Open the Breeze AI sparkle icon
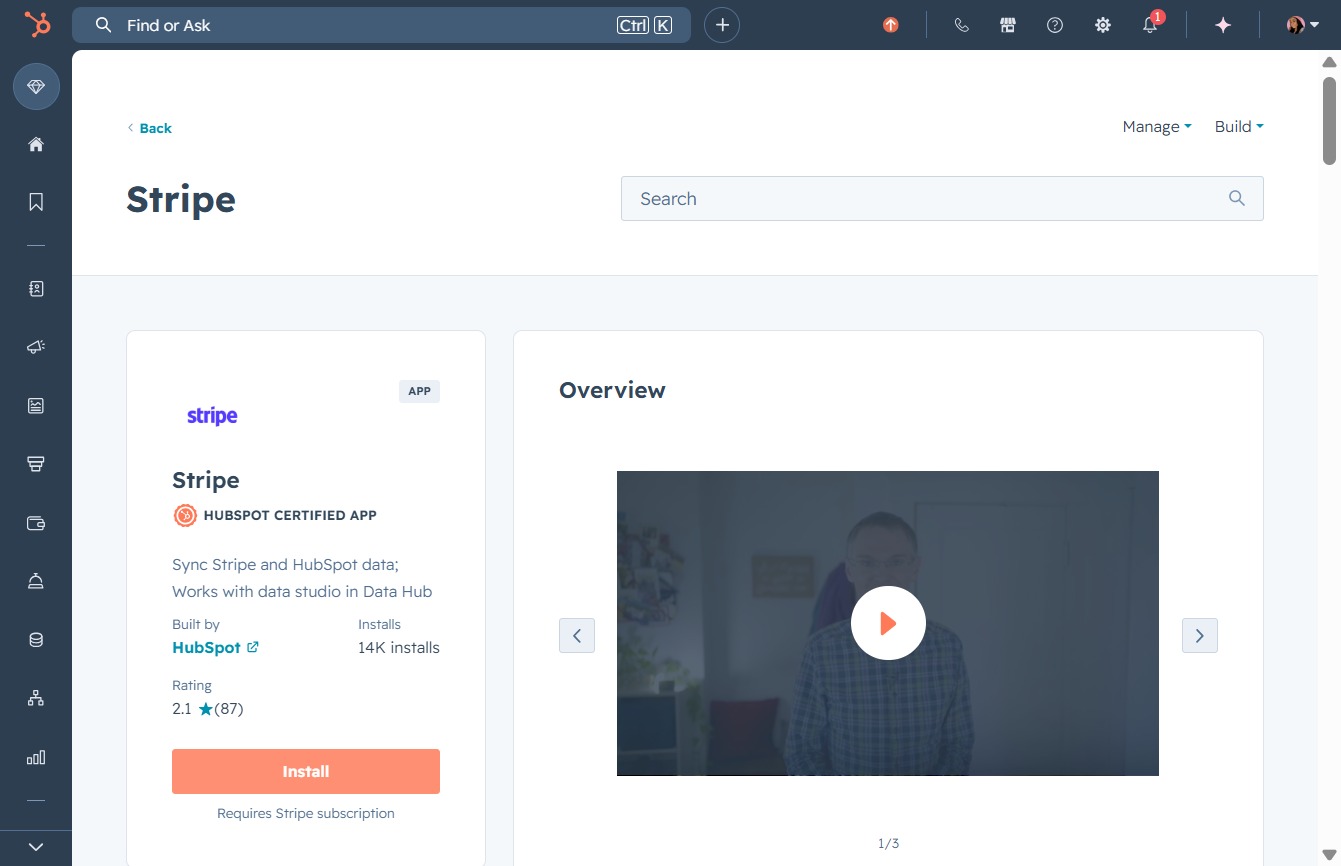This screenshot has height=866, width=1341. pyautogui.click(x=1223, y=25)
